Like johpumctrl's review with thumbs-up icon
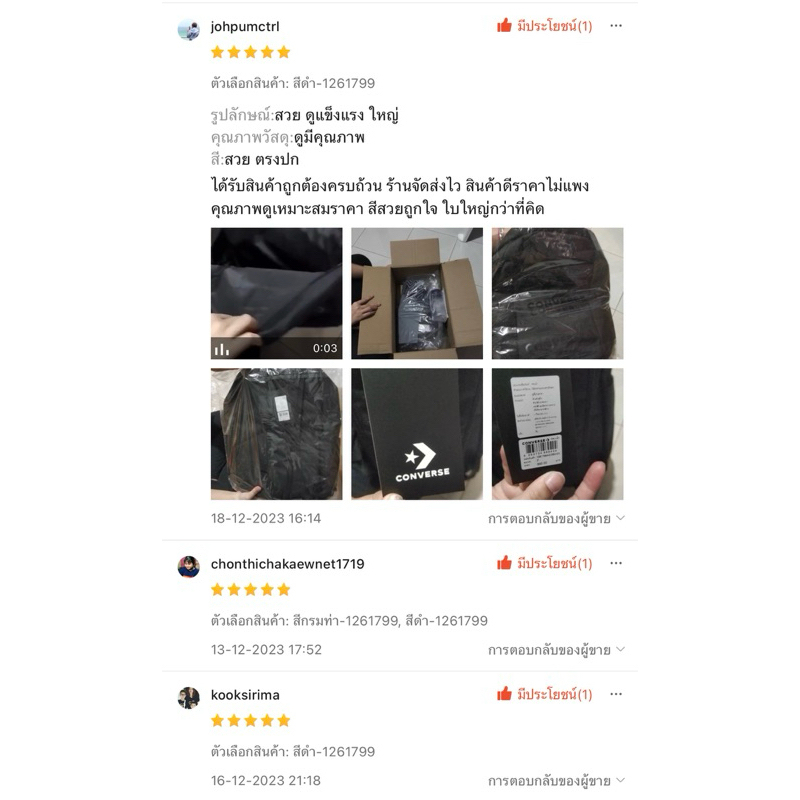 click(504, 26)
